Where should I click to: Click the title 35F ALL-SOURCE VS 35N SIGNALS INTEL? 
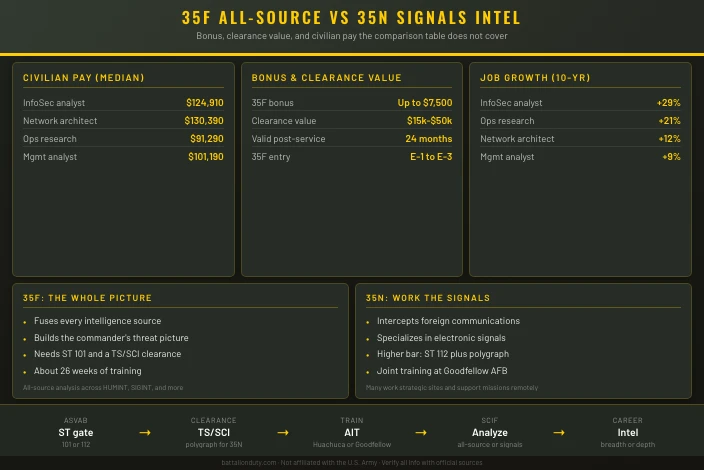coord(351,18)
